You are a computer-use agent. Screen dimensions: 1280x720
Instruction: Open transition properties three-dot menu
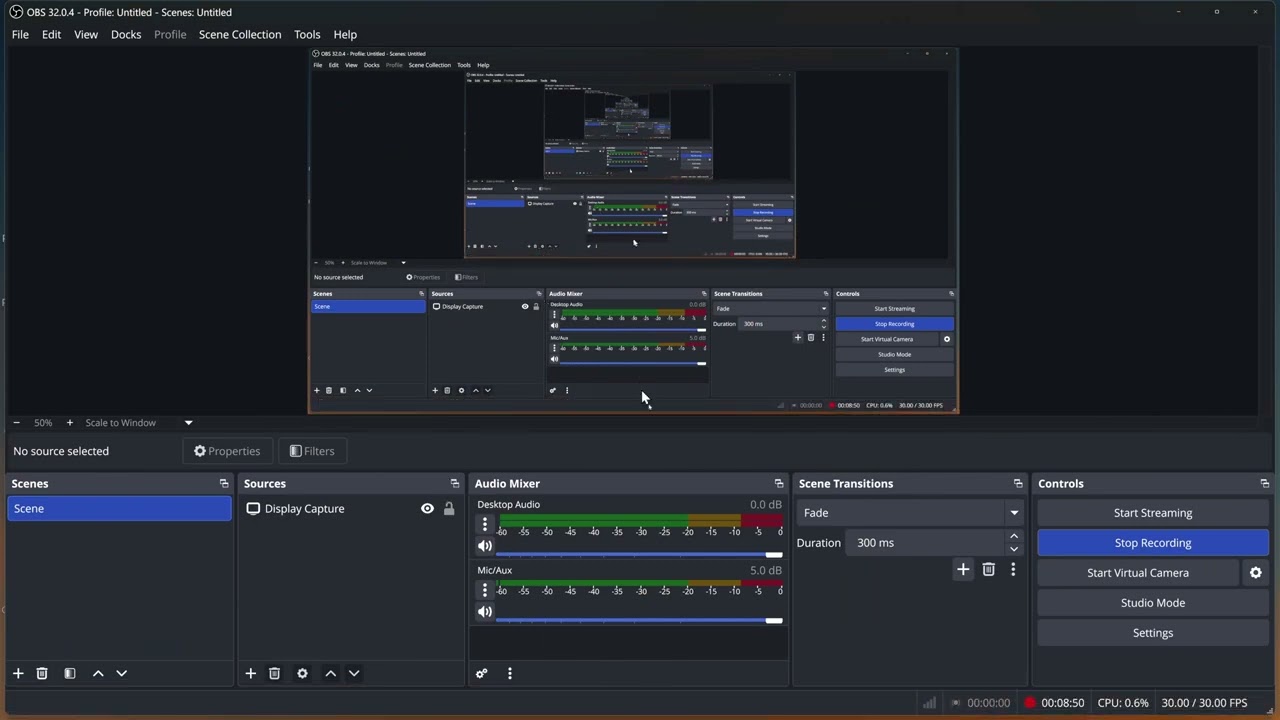[x=1013, y=569]
